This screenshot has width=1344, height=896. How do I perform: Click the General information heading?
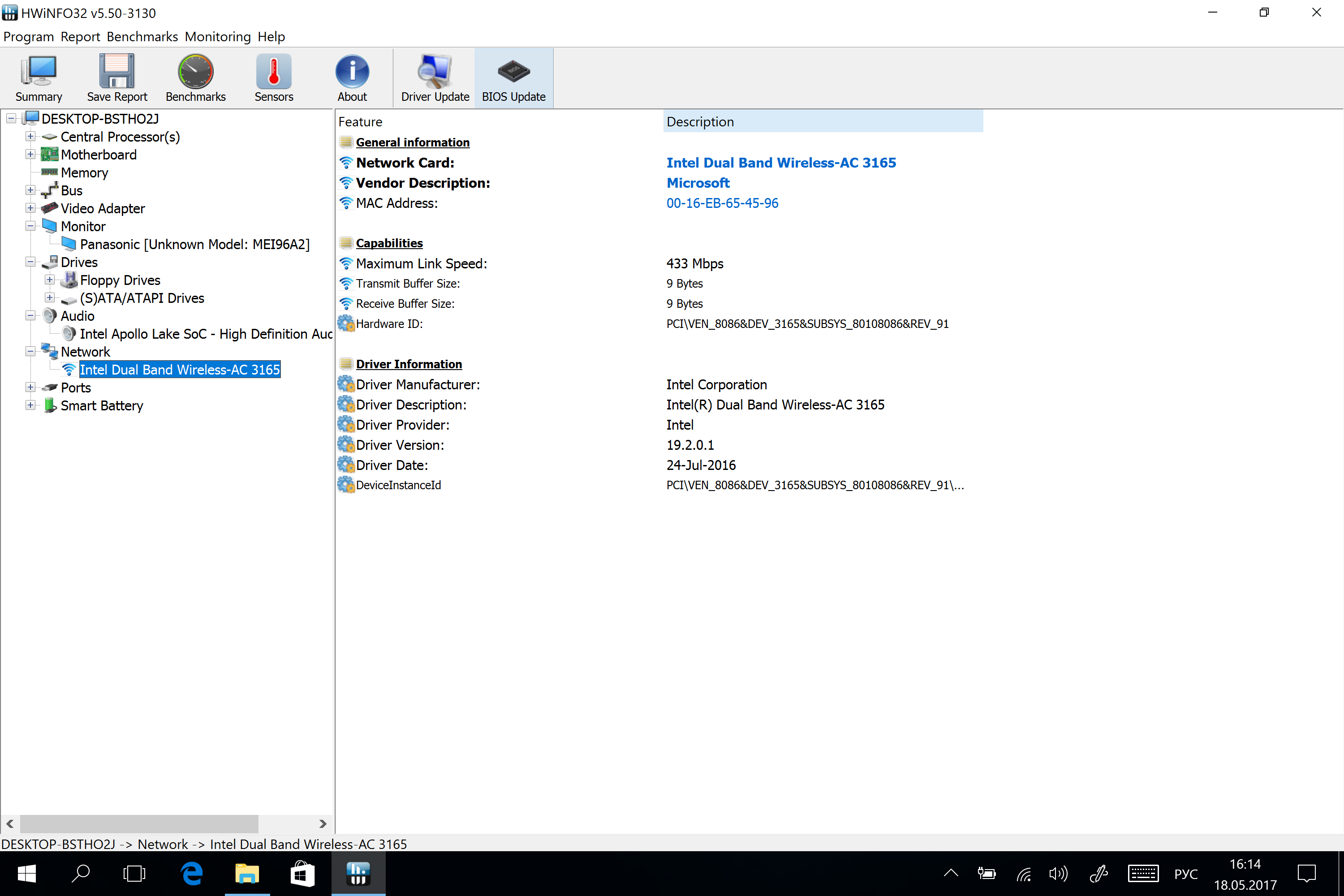[x=413, y=142]
